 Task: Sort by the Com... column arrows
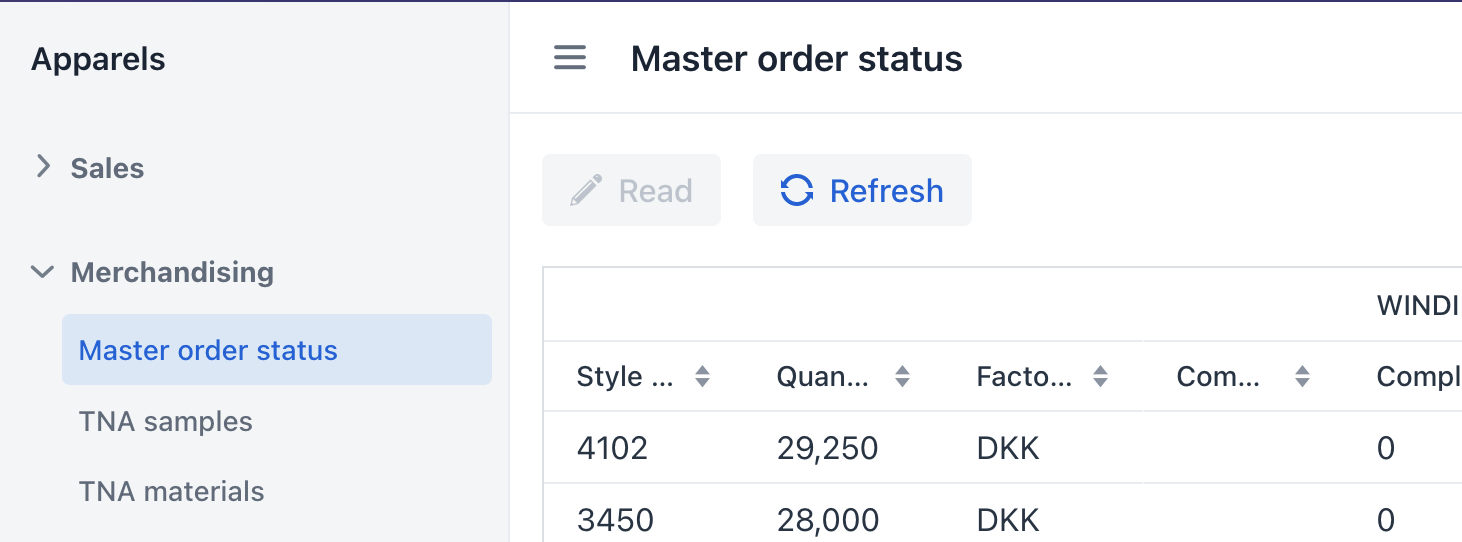click(x=1302, y=376)
